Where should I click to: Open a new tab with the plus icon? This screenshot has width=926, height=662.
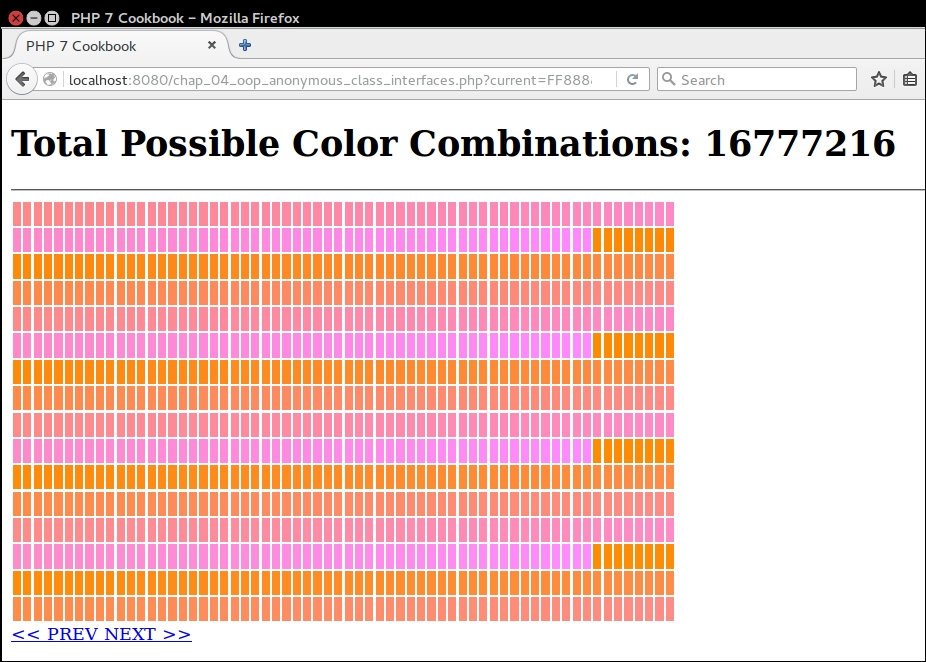pos(244,45)
